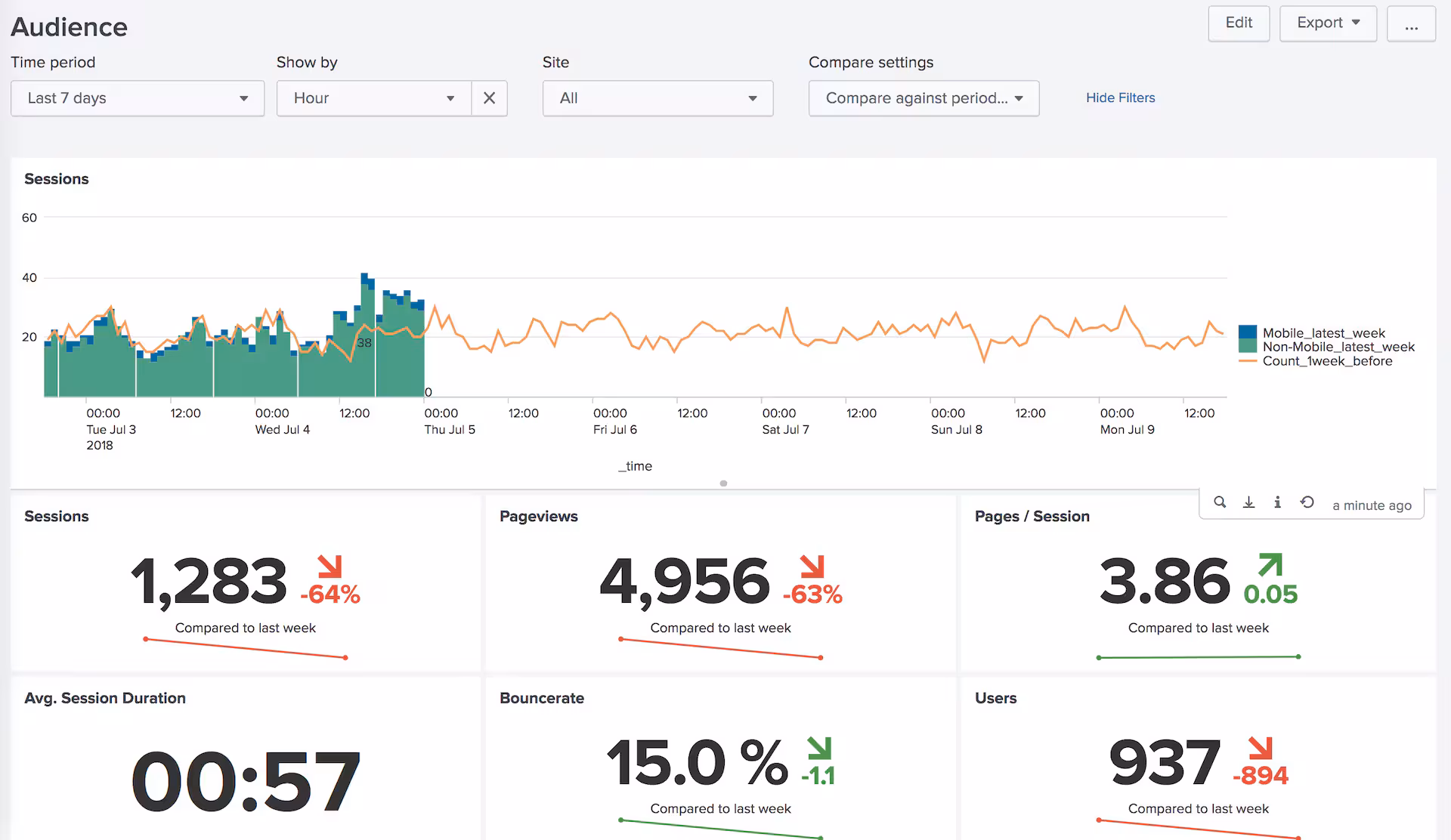Click the search magnifier icon in panel toolbar
1451x840 pixels.
click(1220, 502)
